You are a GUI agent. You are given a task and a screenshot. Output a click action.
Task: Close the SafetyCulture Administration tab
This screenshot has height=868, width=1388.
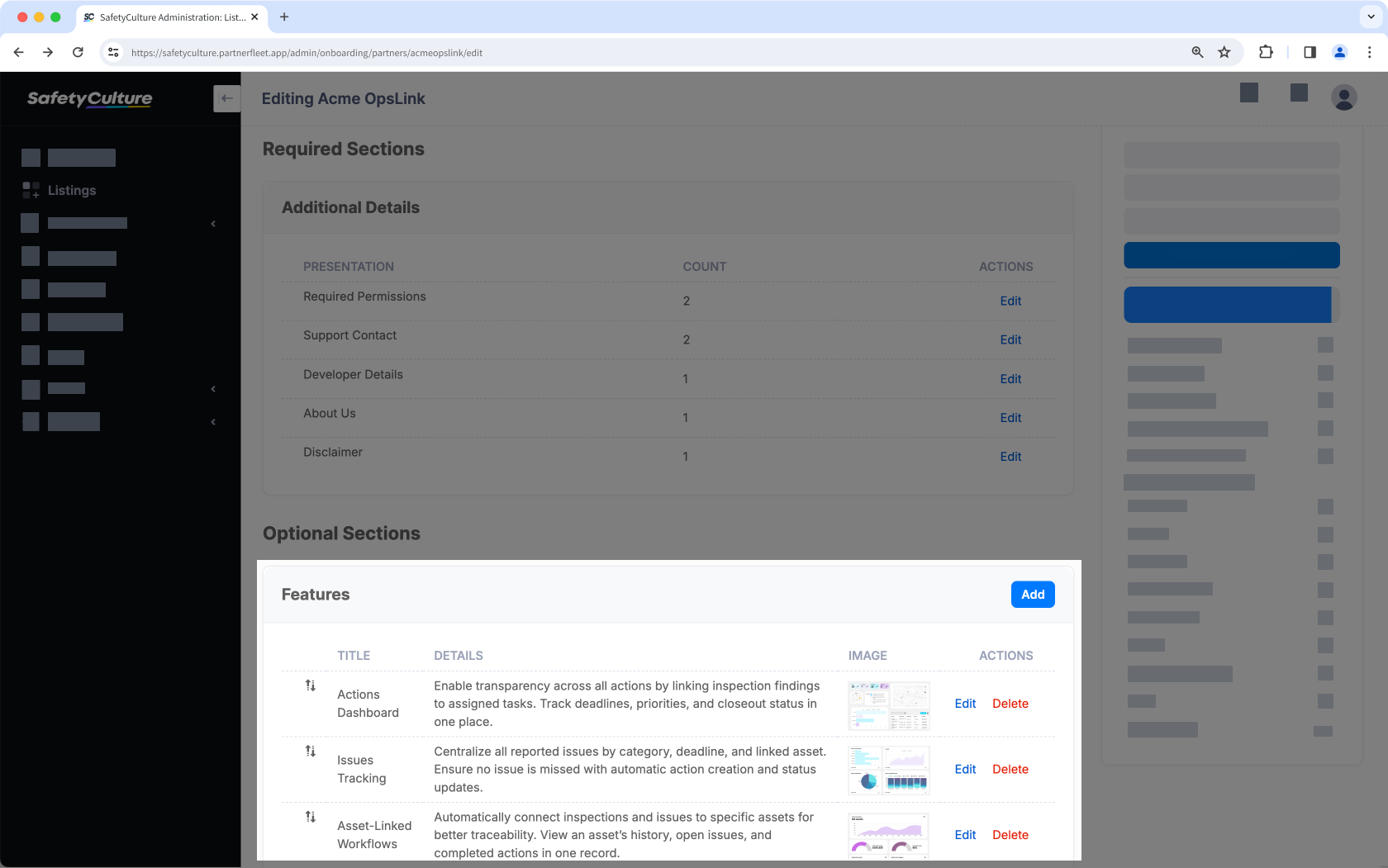tap(254, 17)
